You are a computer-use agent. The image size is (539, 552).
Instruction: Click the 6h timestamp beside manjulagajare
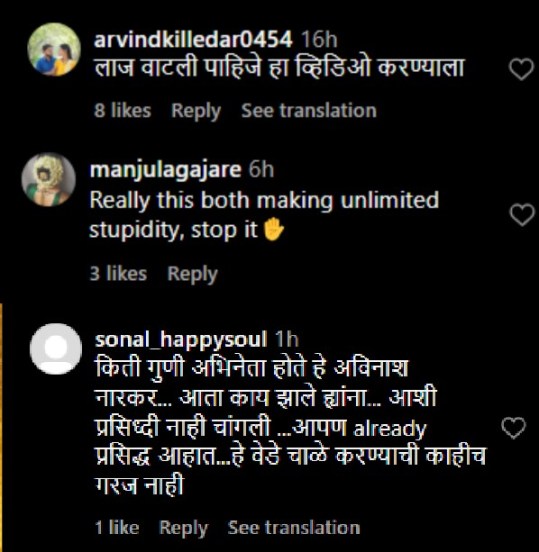pyautogui.click(x=261, y=169)
